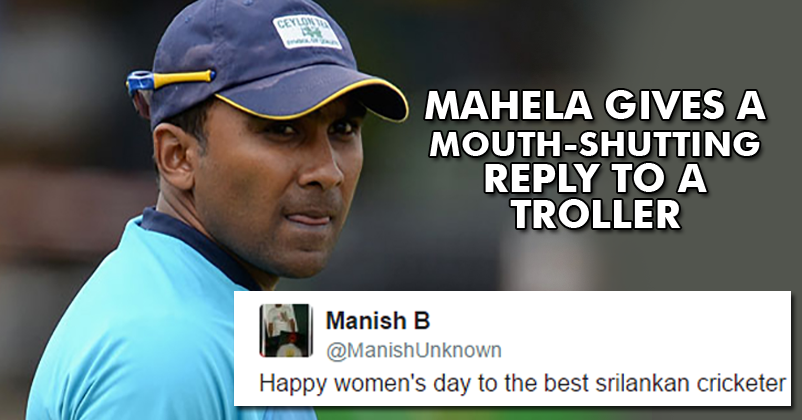Select the @ManishUnknown handle
The width and height of the screenshot is (802, 420).
point(414,350)
